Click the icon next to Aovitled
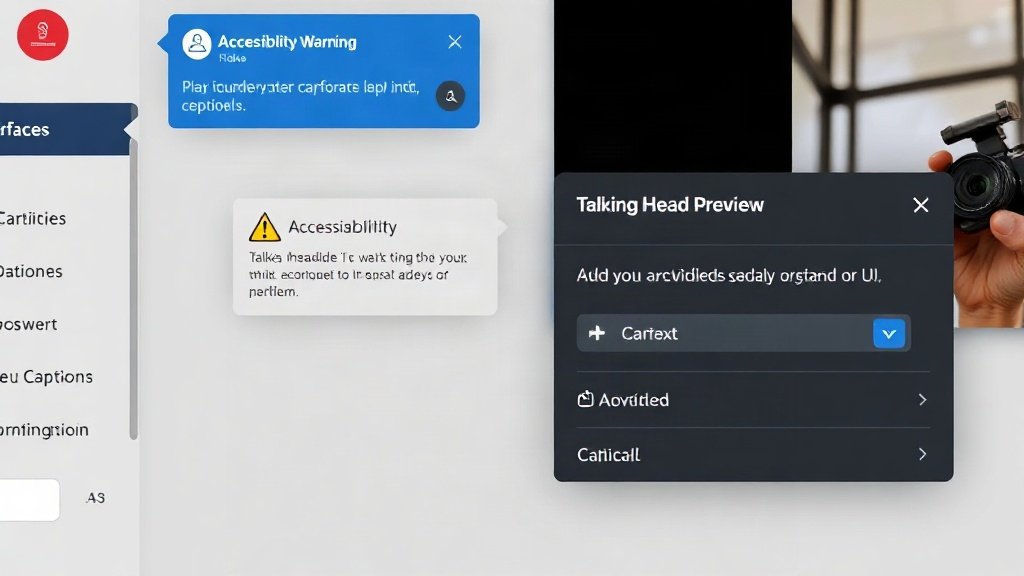 point(585,399)
